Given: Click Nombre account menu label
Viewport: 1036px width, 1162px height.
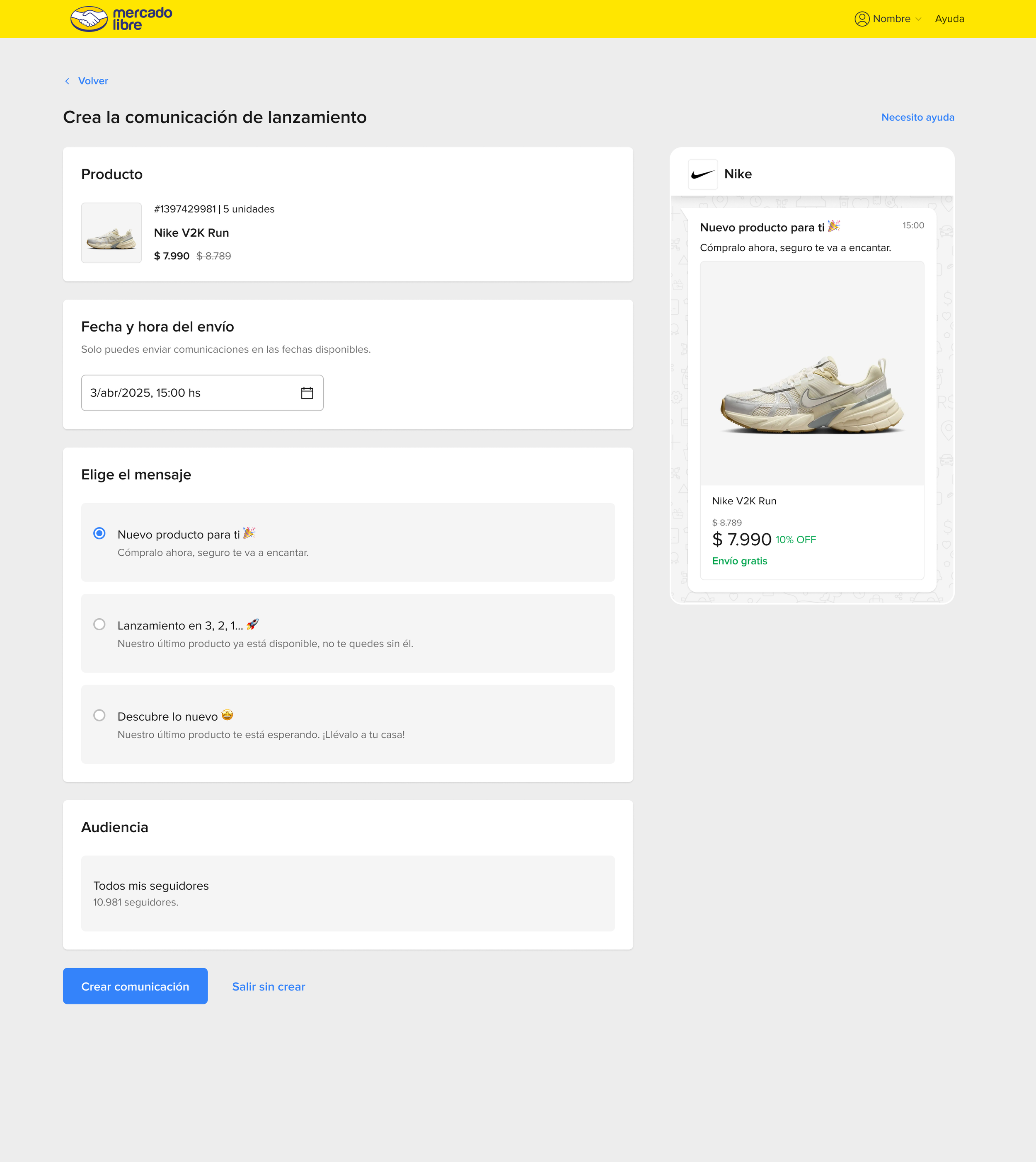Looking at the screenshot, I should click(x=891, y=19).
